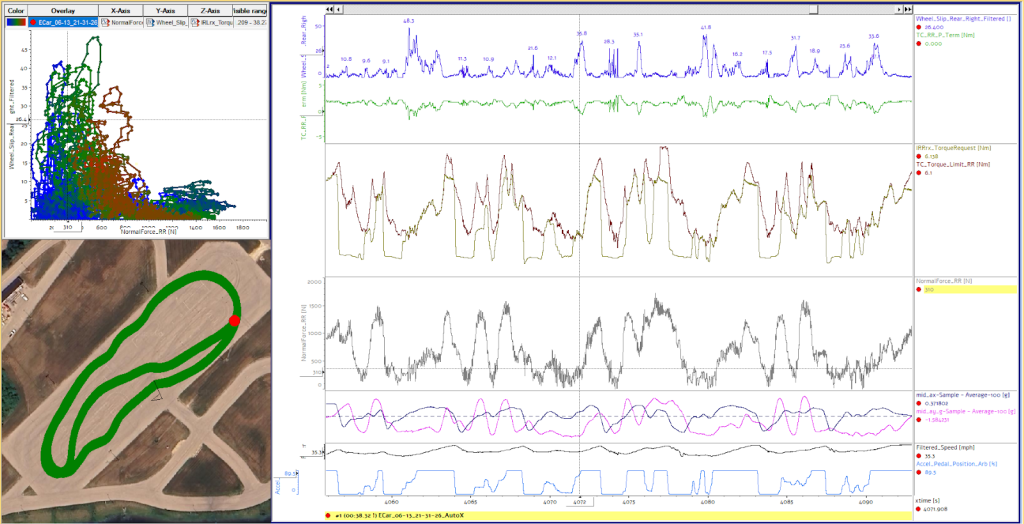
Task: Click the scroll left arrow above the chart
Action: (x=336, y=8)
